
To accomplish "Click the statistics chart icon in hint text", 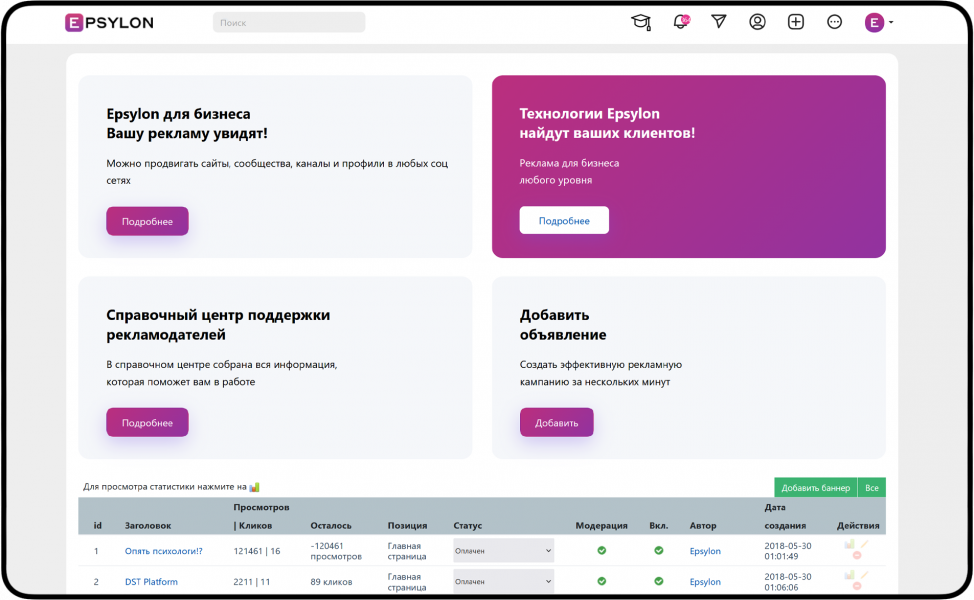I will coord(254,487).
